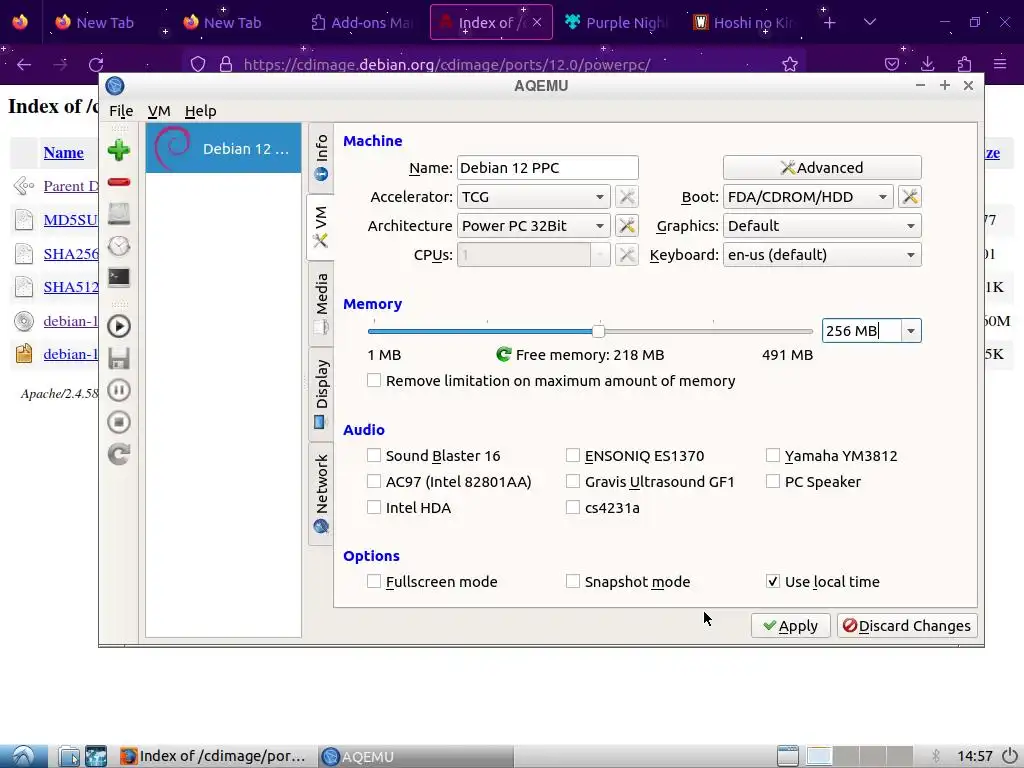Click the Apply button
This screenshot has width=1024, height=768.
click(790, 626)
